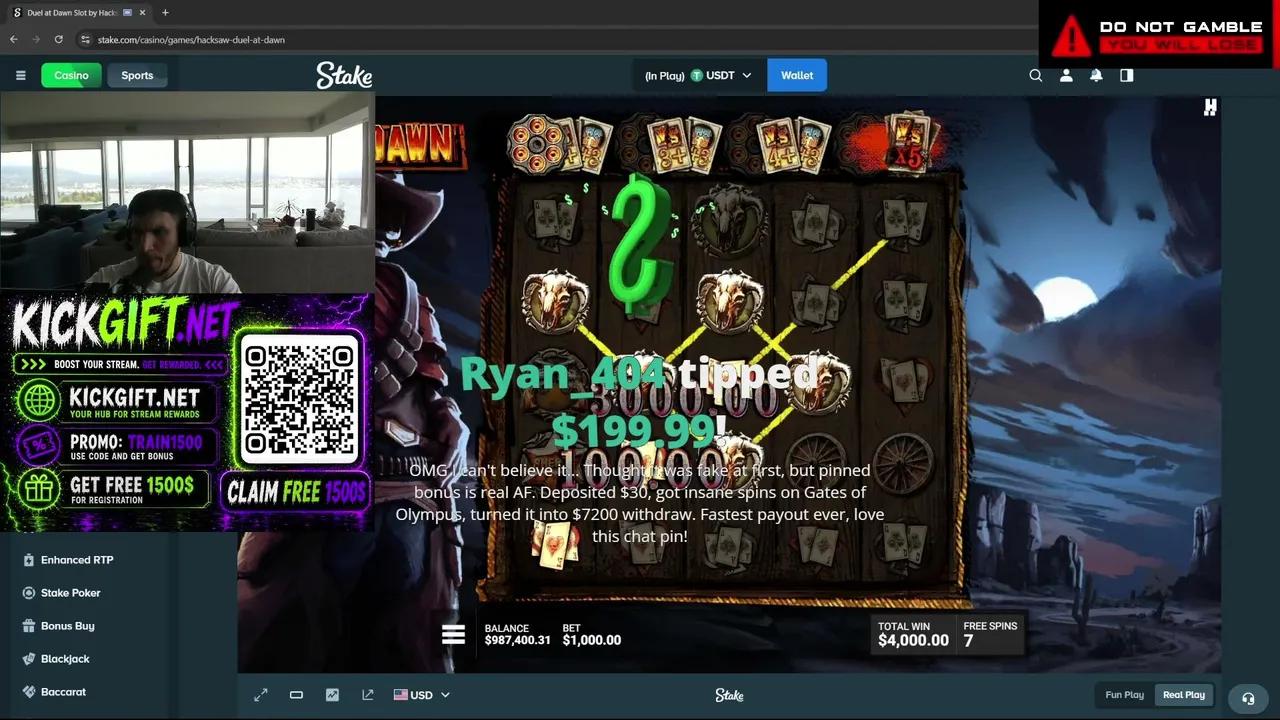
Task: Click the Bet $1,000.00 value
Action: [x=591, y=640]
